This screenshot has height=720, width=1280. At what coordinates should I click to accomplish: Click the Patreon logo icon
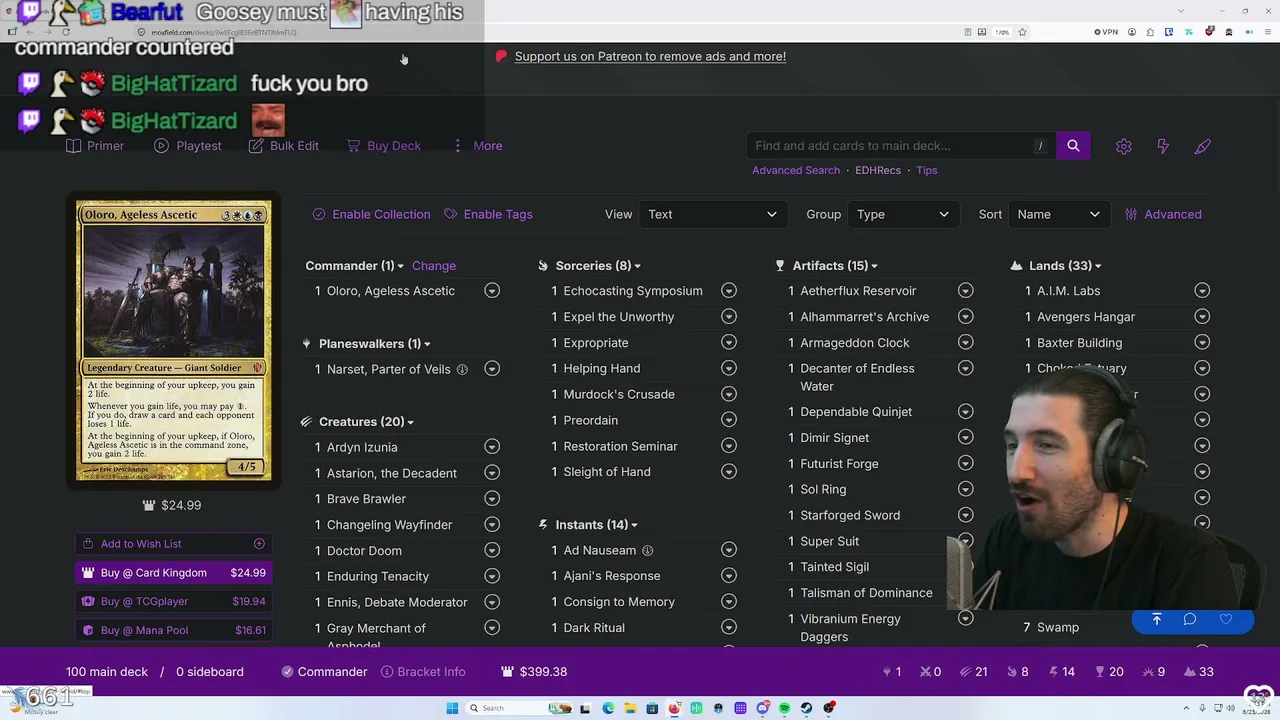pos(501,56)
